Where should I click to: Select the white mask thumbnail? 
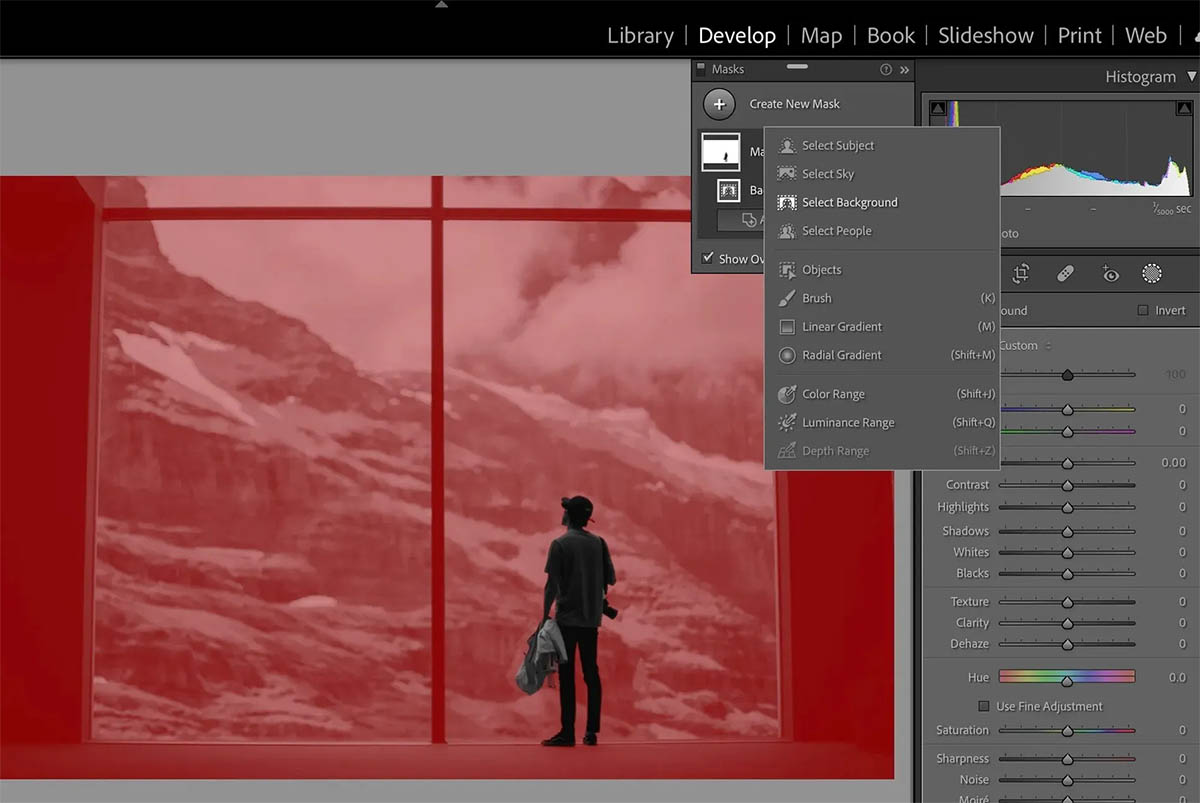click(720, 152)
